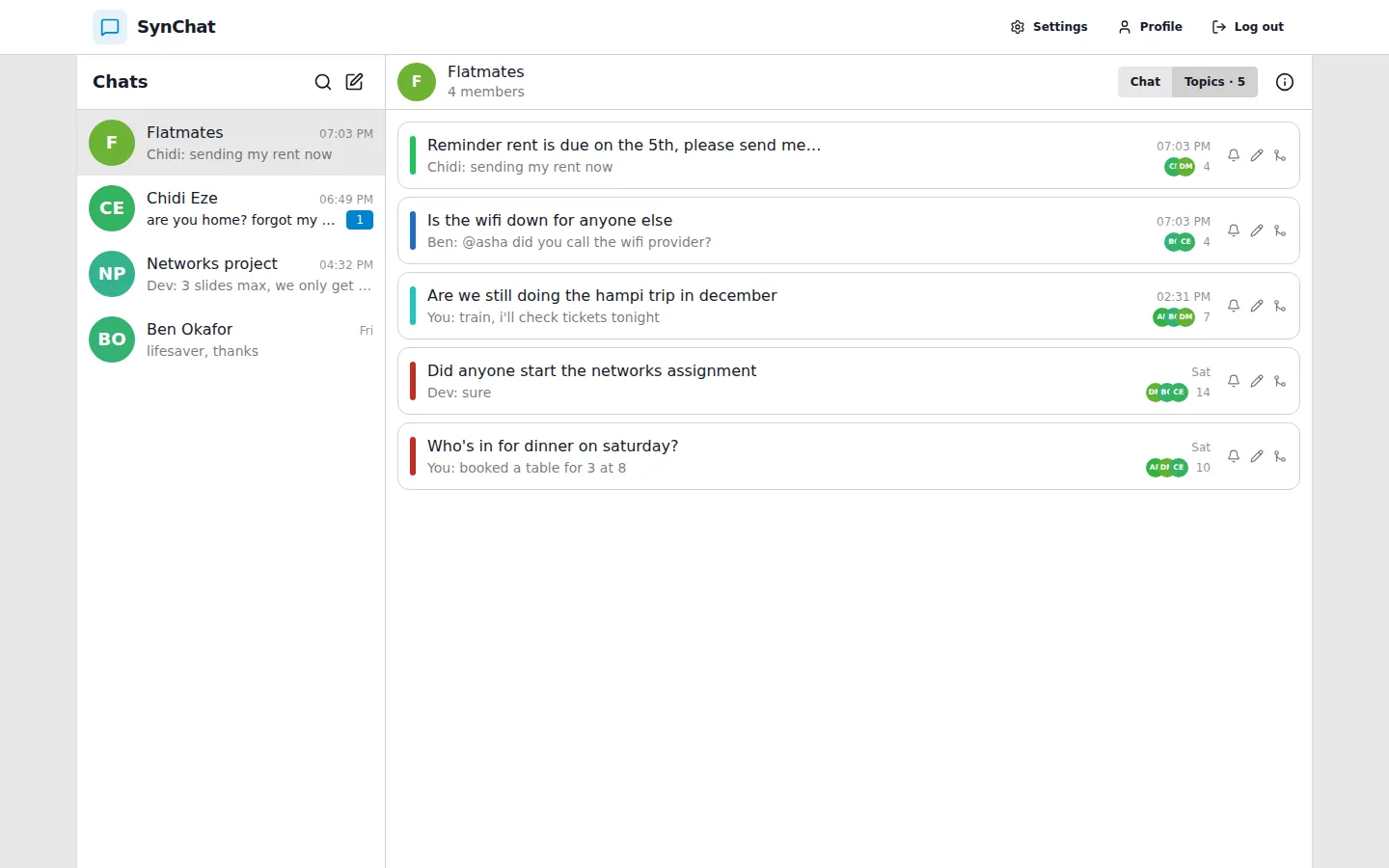The height and width of the screenshot is (868, 1389).
Task: Edit the networks assignment topic with the pencil
Action: 1257,381
